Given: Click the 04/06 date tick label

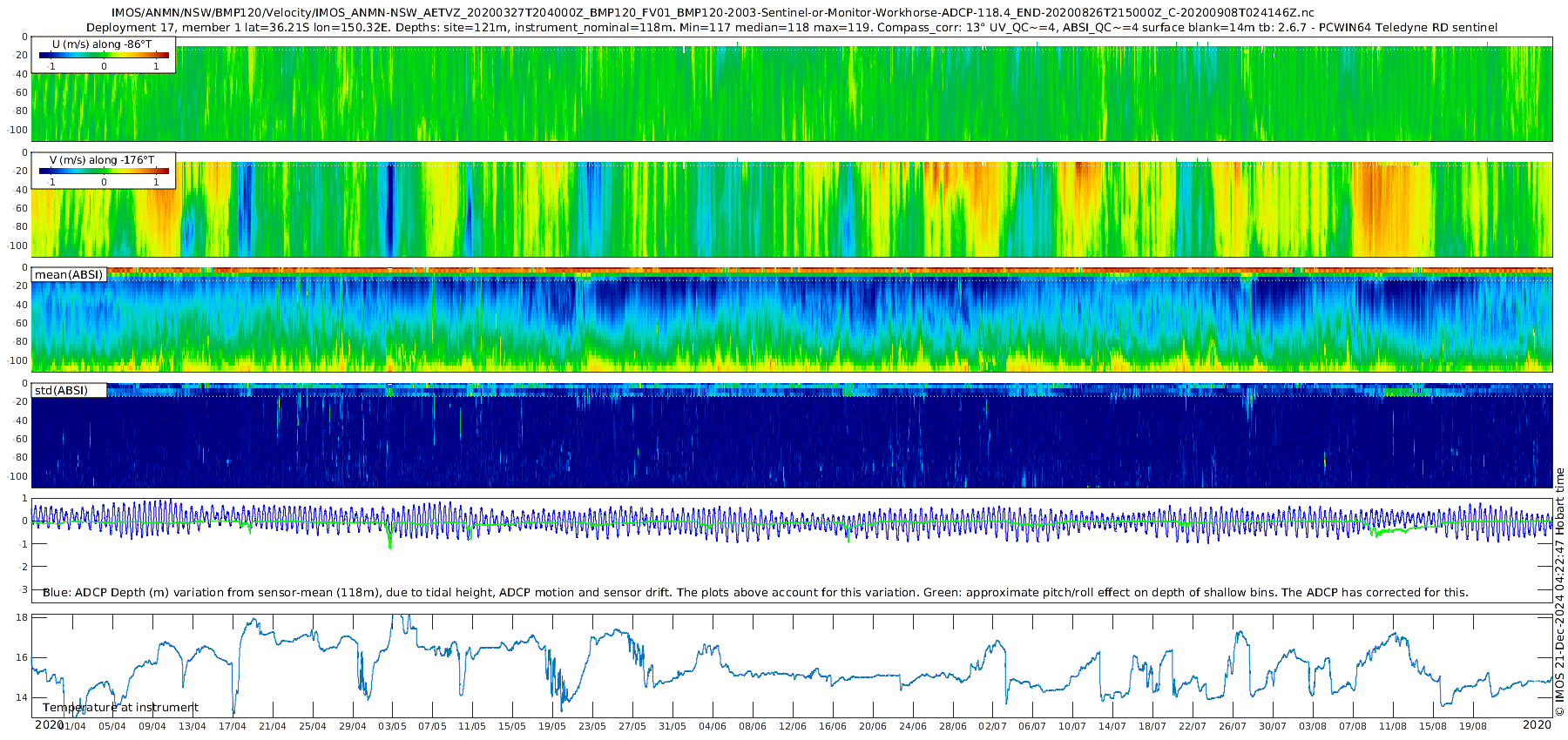Looking at the screenshot, I should (x=713, y=726).
